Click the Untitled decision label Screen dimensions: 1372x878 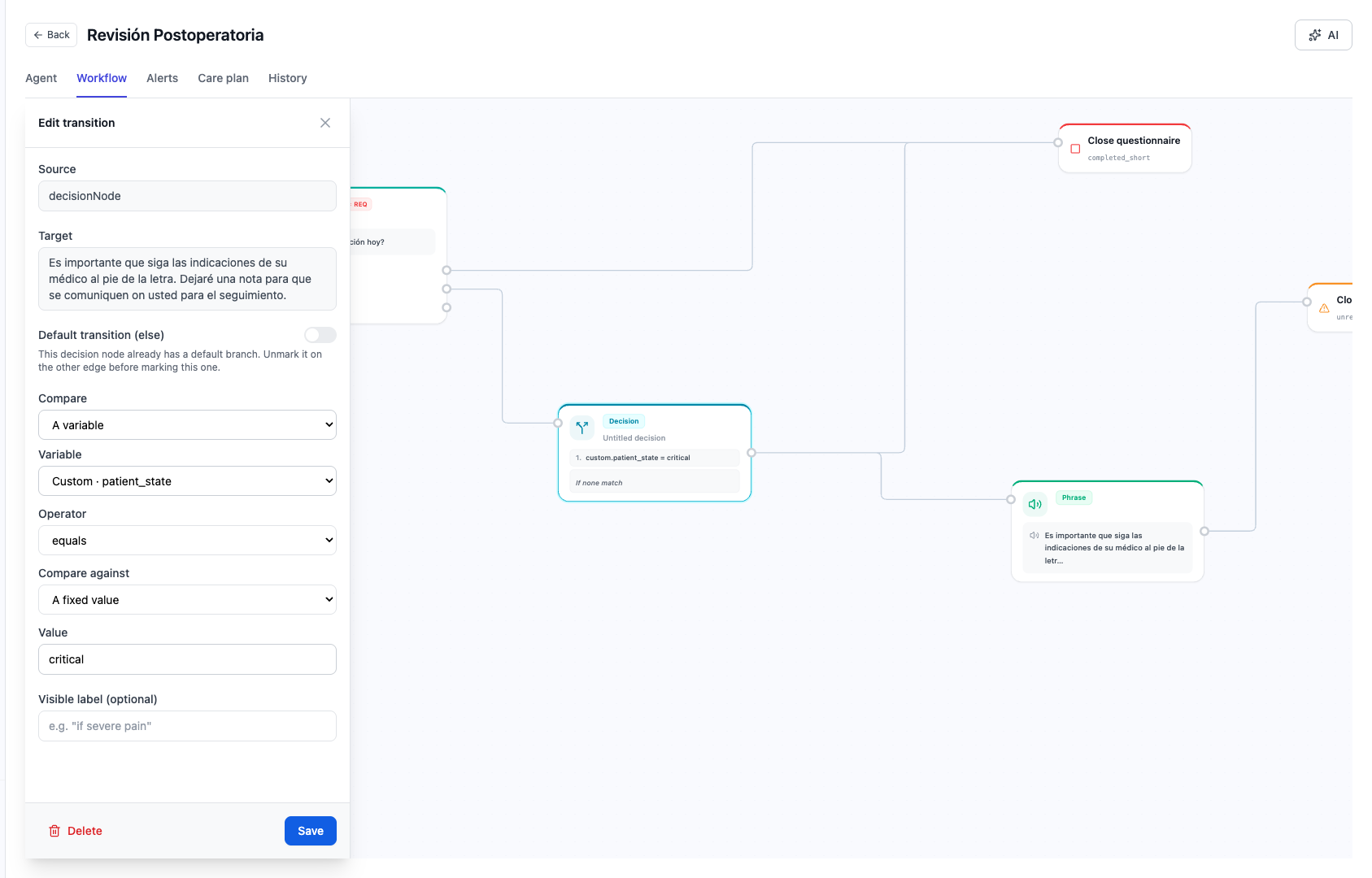click(x=634, y=438)
